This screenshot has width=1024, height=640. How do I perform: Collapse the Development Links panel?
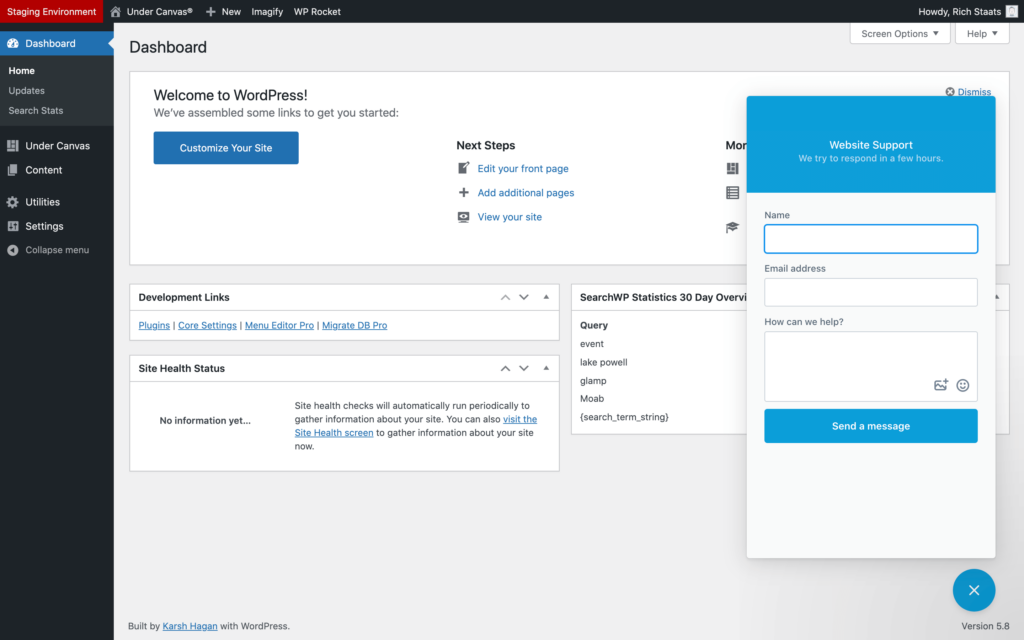pos(545,297)
